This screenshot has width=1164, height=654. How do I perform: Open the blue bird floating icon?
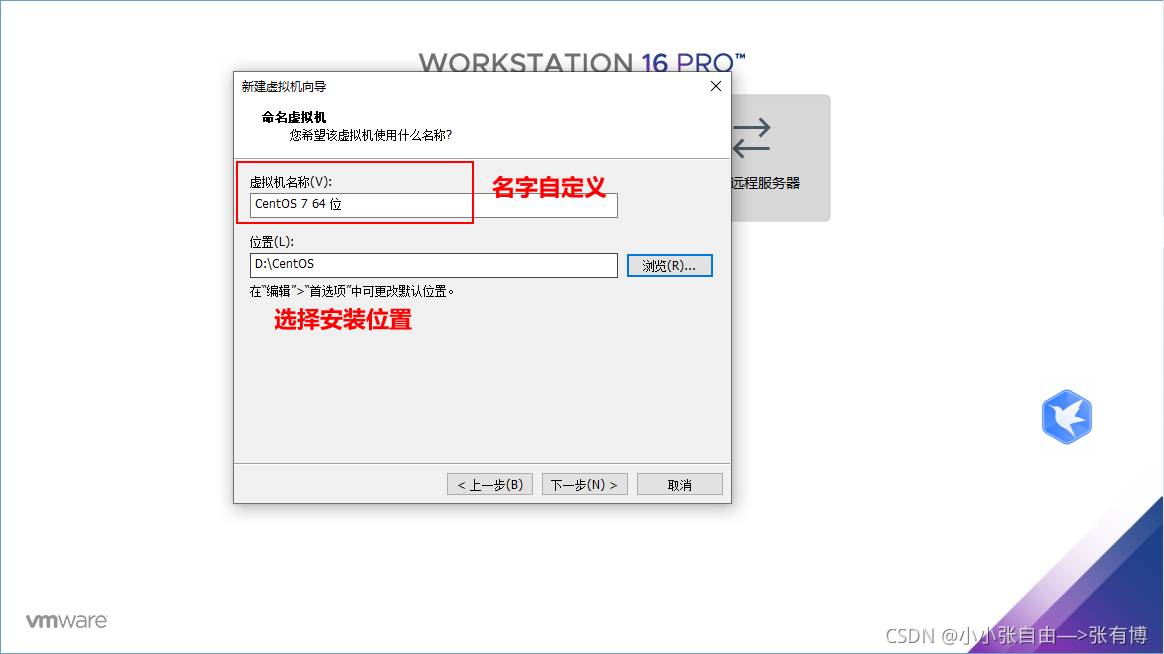[x=1066, y=417]
